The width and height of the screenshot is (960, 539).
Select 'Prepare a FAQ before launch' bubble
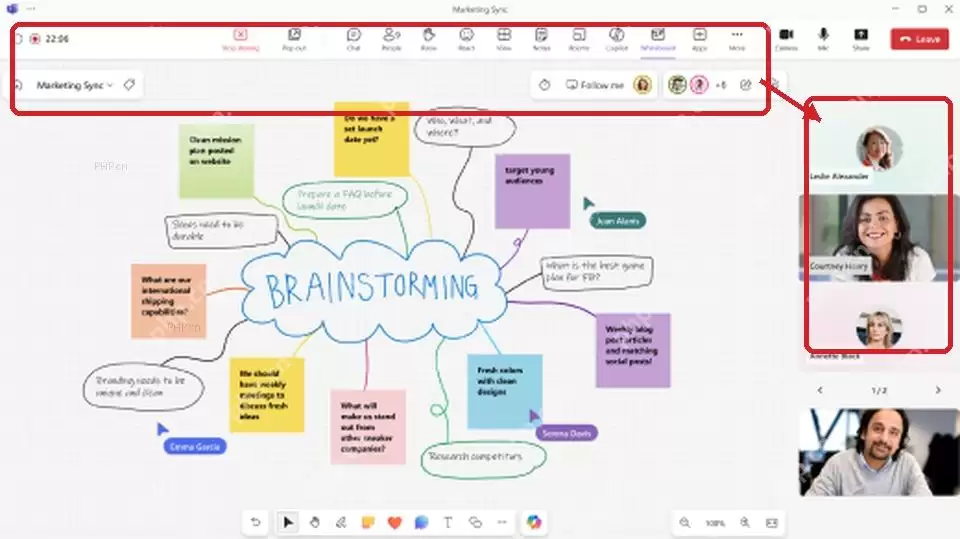click(x=345, y=200)
